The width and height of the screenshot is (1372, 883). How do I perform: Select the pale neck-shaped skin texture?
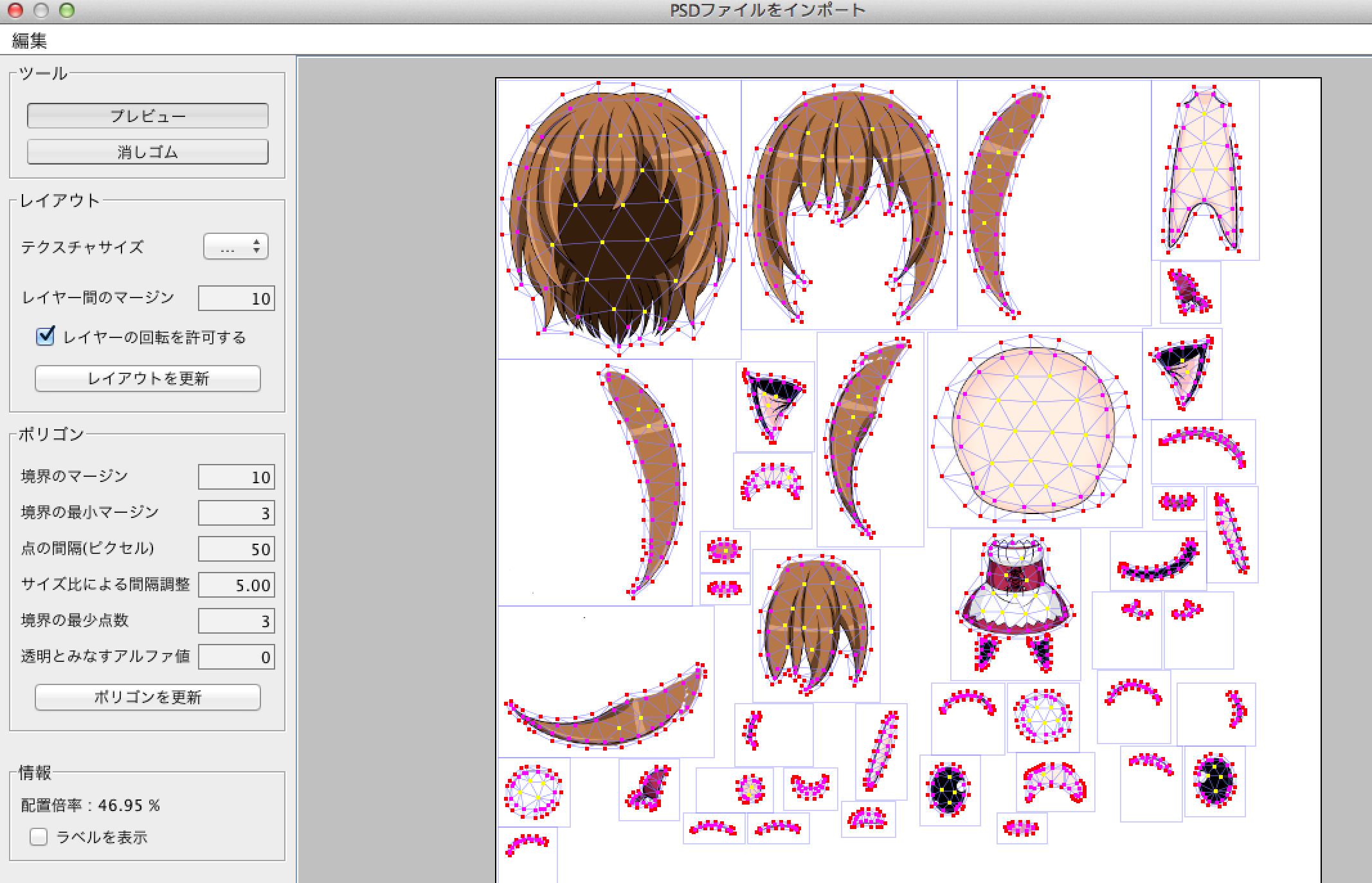(1205, 170)
